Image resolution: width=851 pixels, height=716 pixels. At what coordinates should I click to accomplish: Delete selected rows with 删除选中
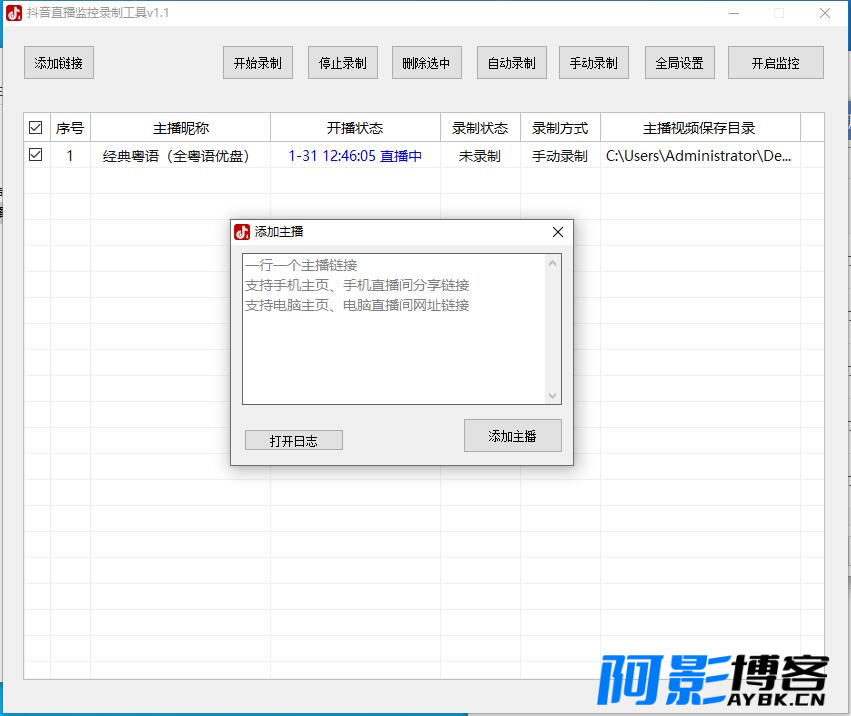tap(427, 63)
